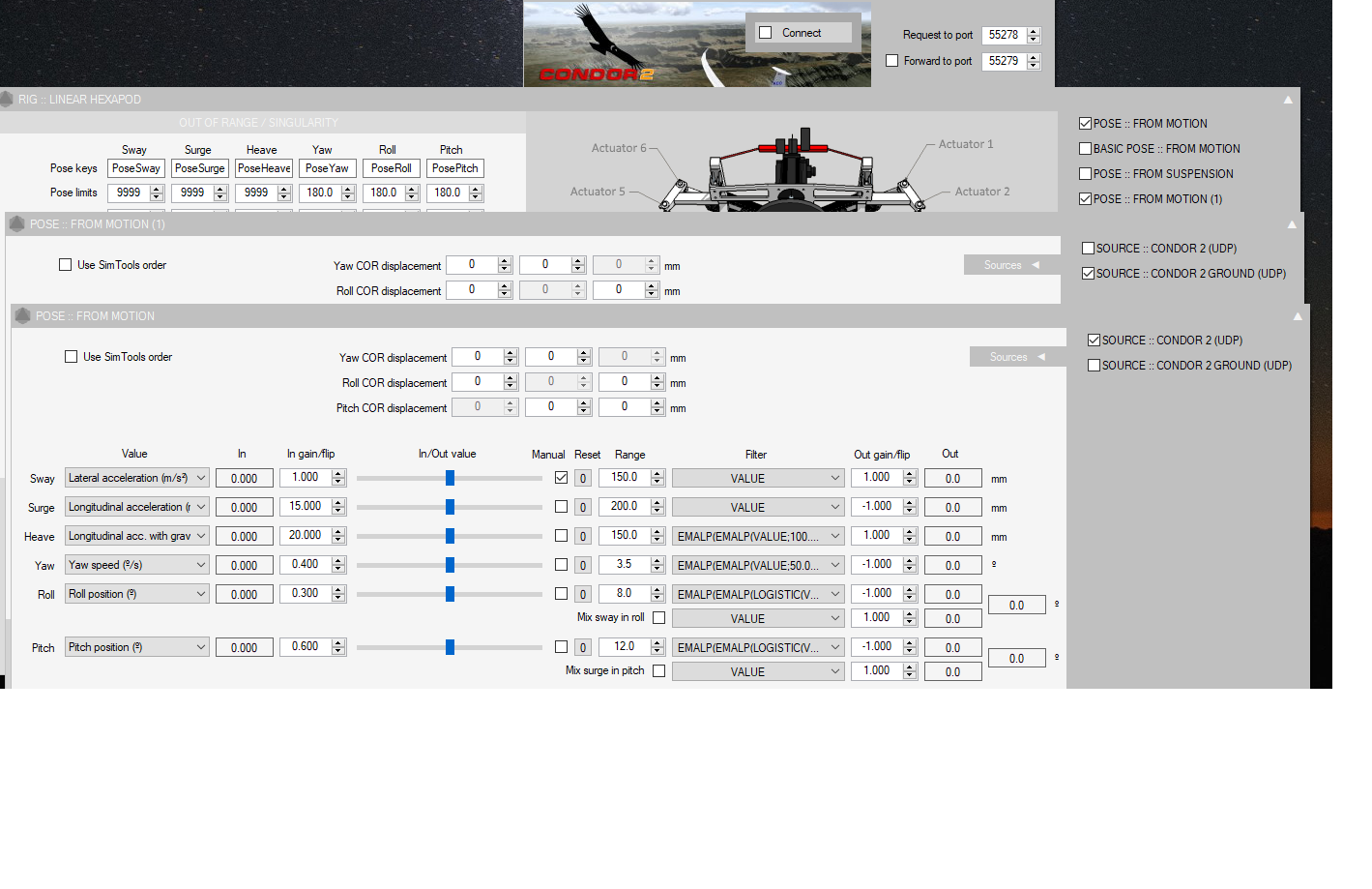Enable the Connect checkbox
Viewport: 1372px width, 889px height.
(x=766, y=33)
